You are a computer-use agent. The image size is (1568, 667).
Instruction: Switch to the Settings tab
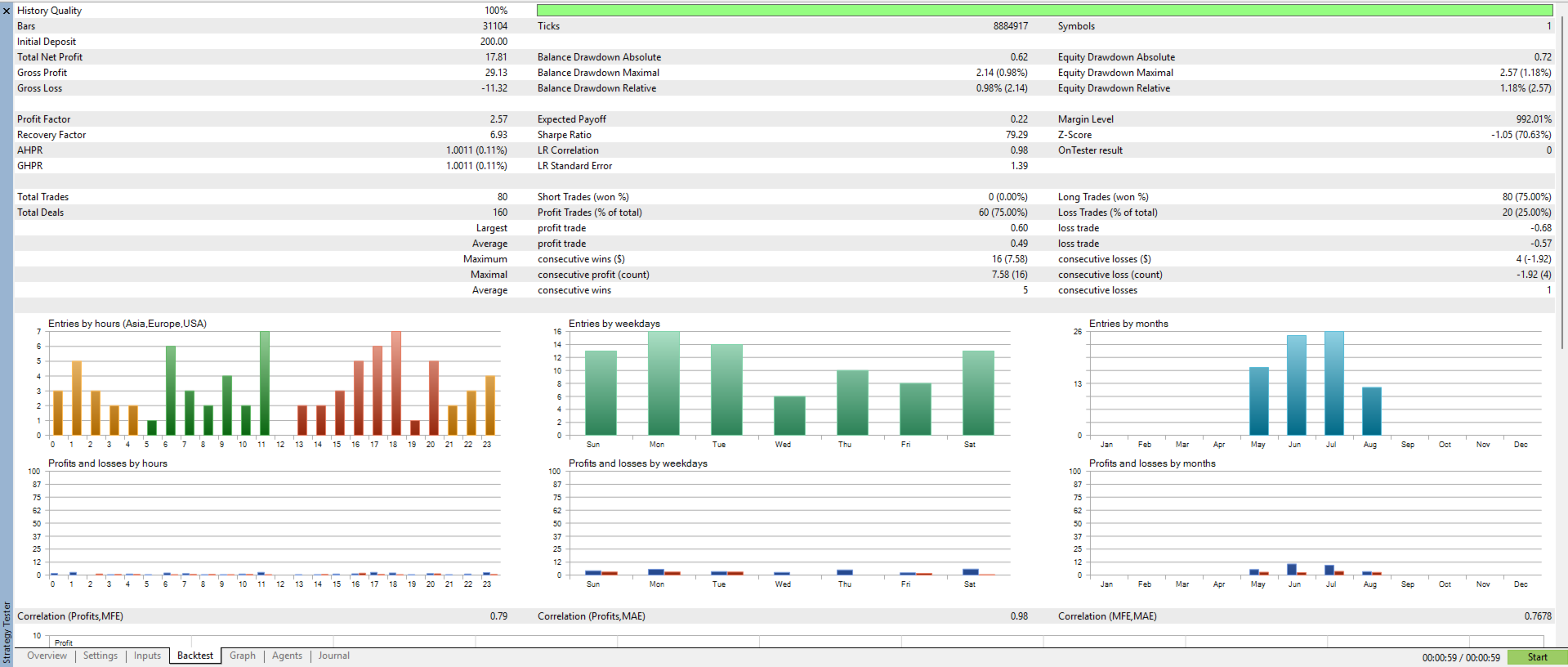coord(101,656)
